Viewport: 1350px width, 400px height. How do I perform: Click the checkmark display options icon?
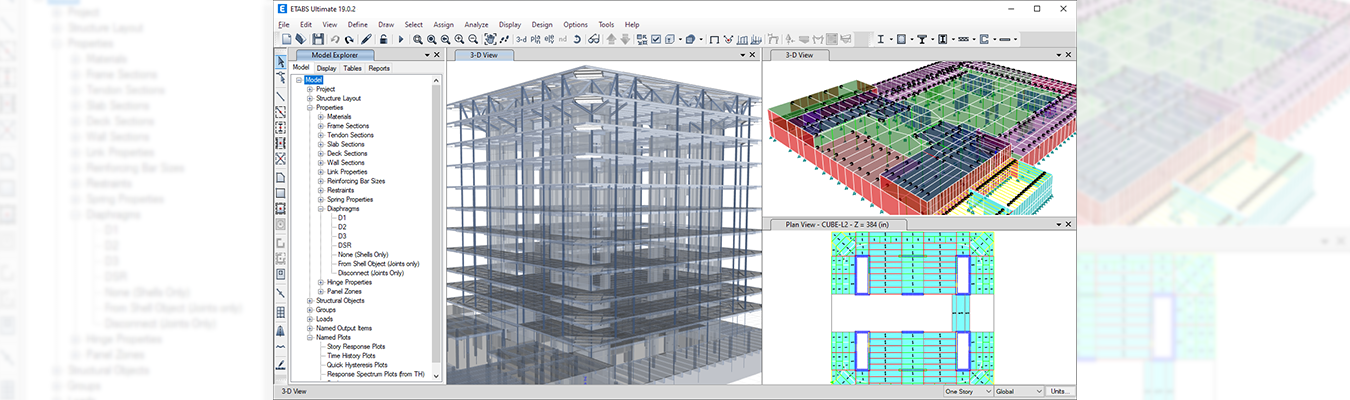tap(656, 39)
